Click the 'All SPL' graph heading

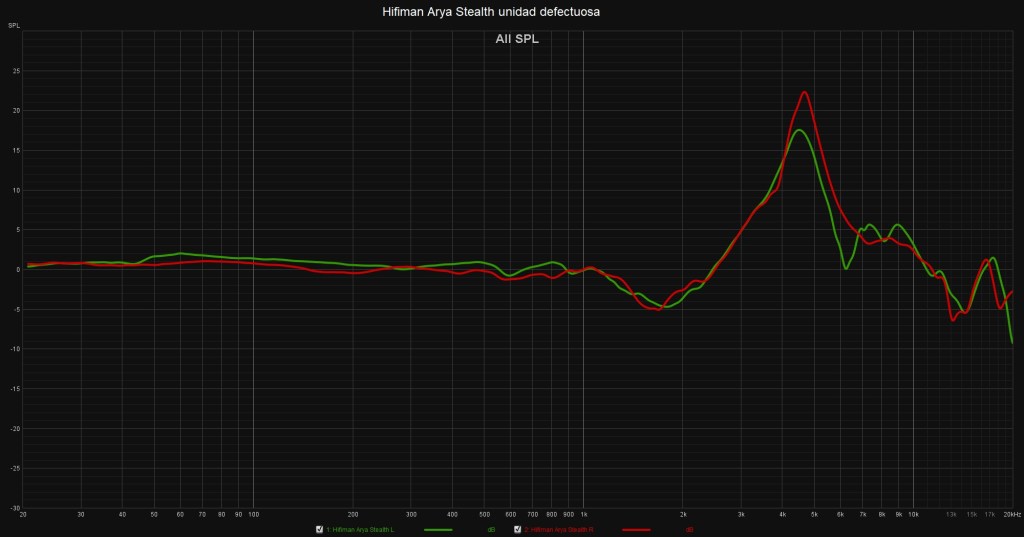pyautogui.click(x=517, y=39)
